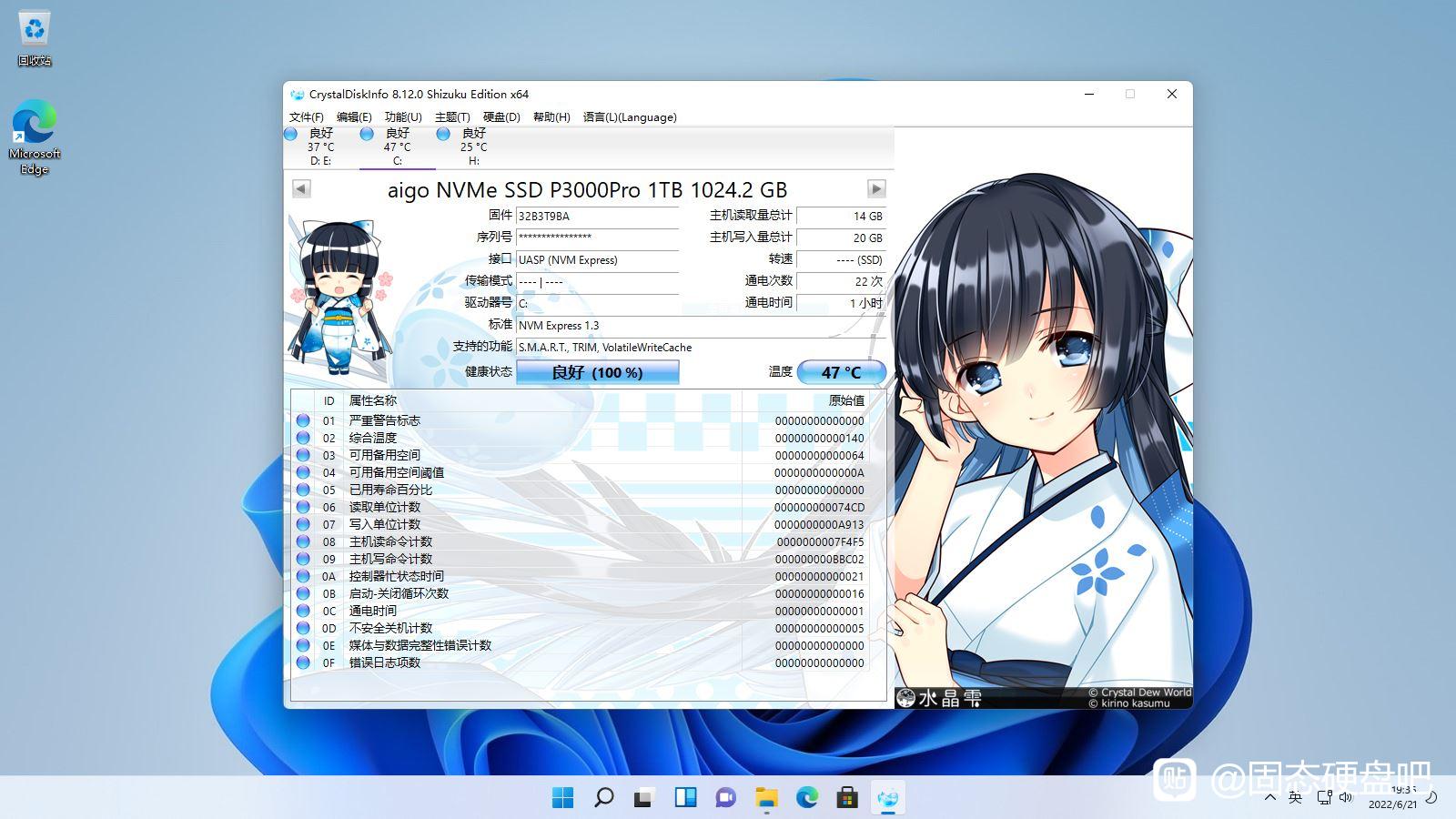1456x819 pixels.
Task: Click the 良好 (100 %) health status button
Action: click(598, 372)
